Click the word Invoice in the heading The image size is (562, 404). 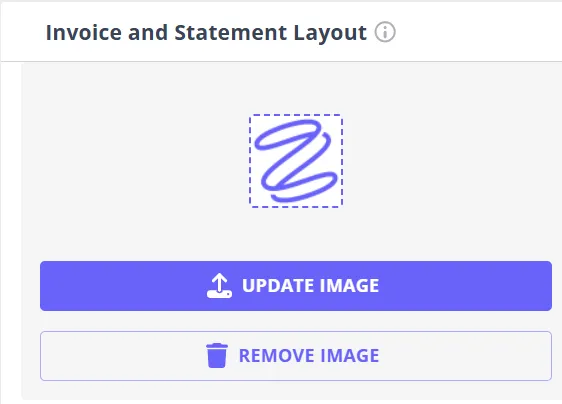(x=84, y=33)
